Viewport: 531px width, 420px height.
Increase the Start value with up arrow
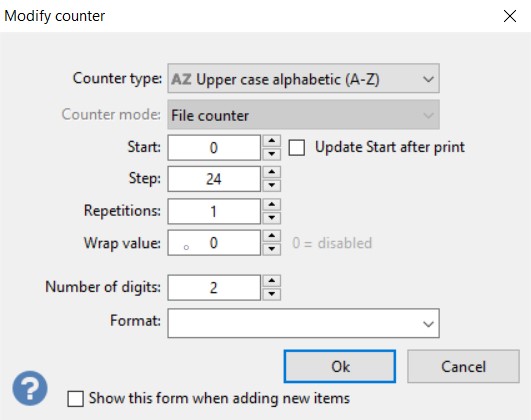pyautogui.click(x=272, y=141)
